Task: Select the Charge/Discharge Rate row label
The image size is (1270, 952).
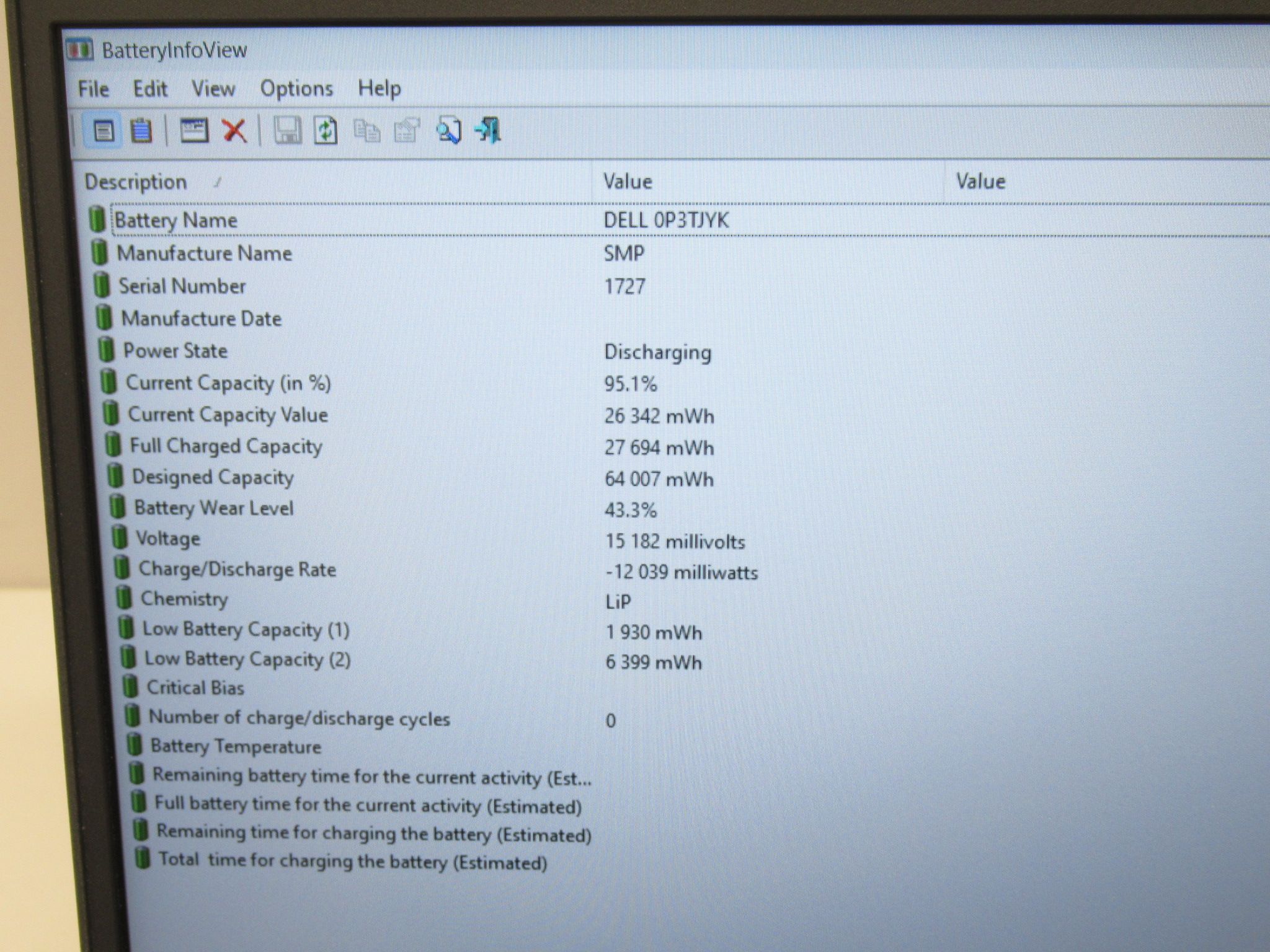Action: (238, 570)
